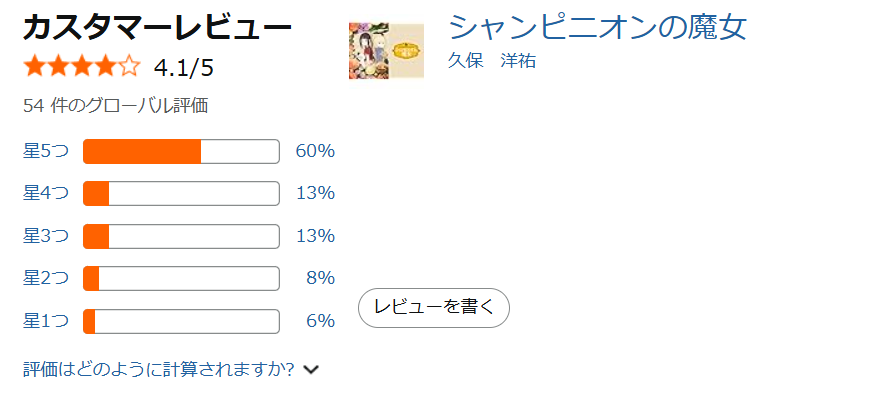886x403 pixels.
Task: Expand 評価はどのように計算されますか chevron
Action: click(x=311, y=370)
